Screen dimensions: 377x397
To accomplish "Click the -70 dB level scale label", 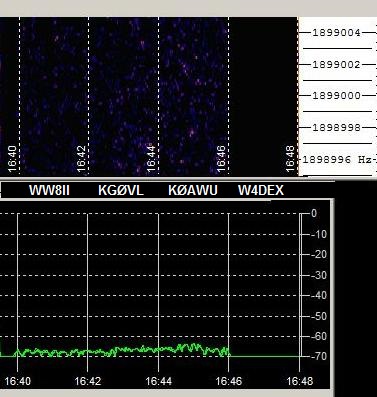I will (x=319, y=356).
